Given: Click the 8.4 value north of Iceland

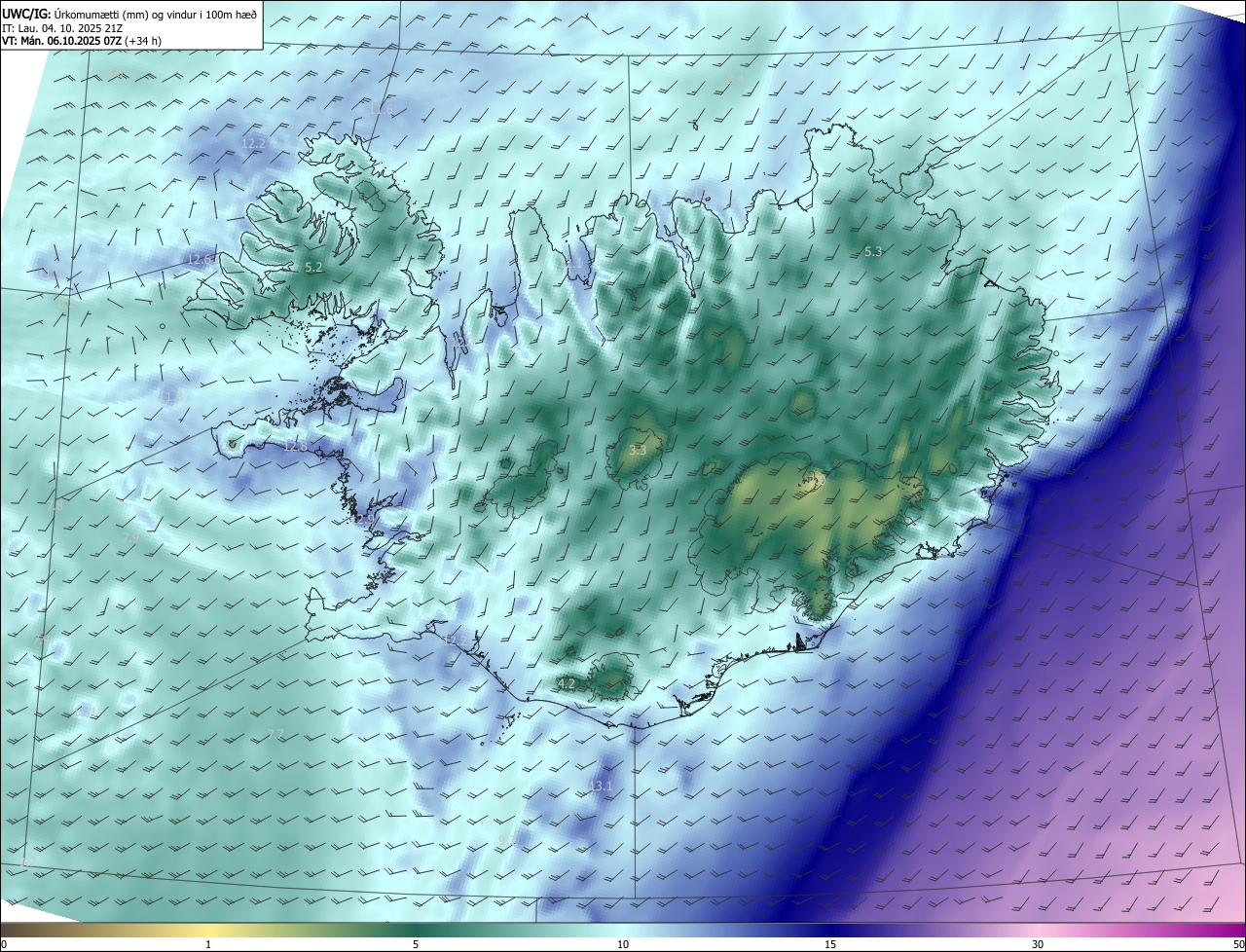Looking at the screenshot, I should click(x=735, y=78).
